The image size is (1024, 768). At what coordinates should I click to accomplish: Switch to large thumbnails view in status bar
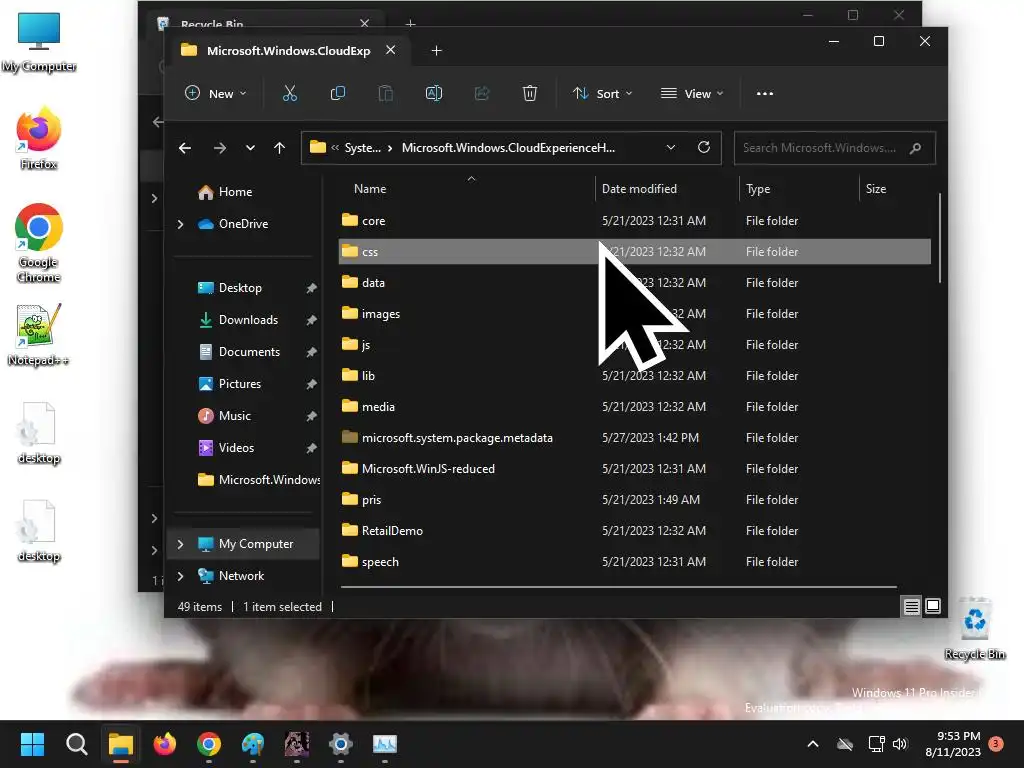pos(933,606)
